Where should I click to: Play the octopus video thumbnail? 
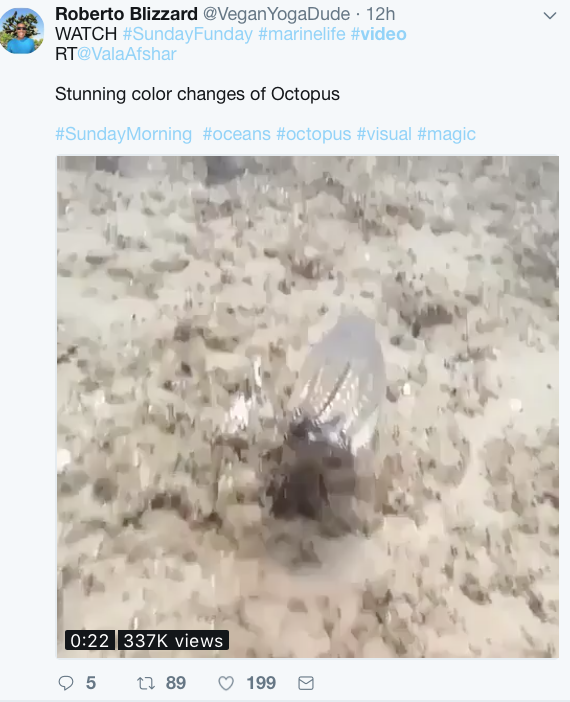(x=308, y=407)
